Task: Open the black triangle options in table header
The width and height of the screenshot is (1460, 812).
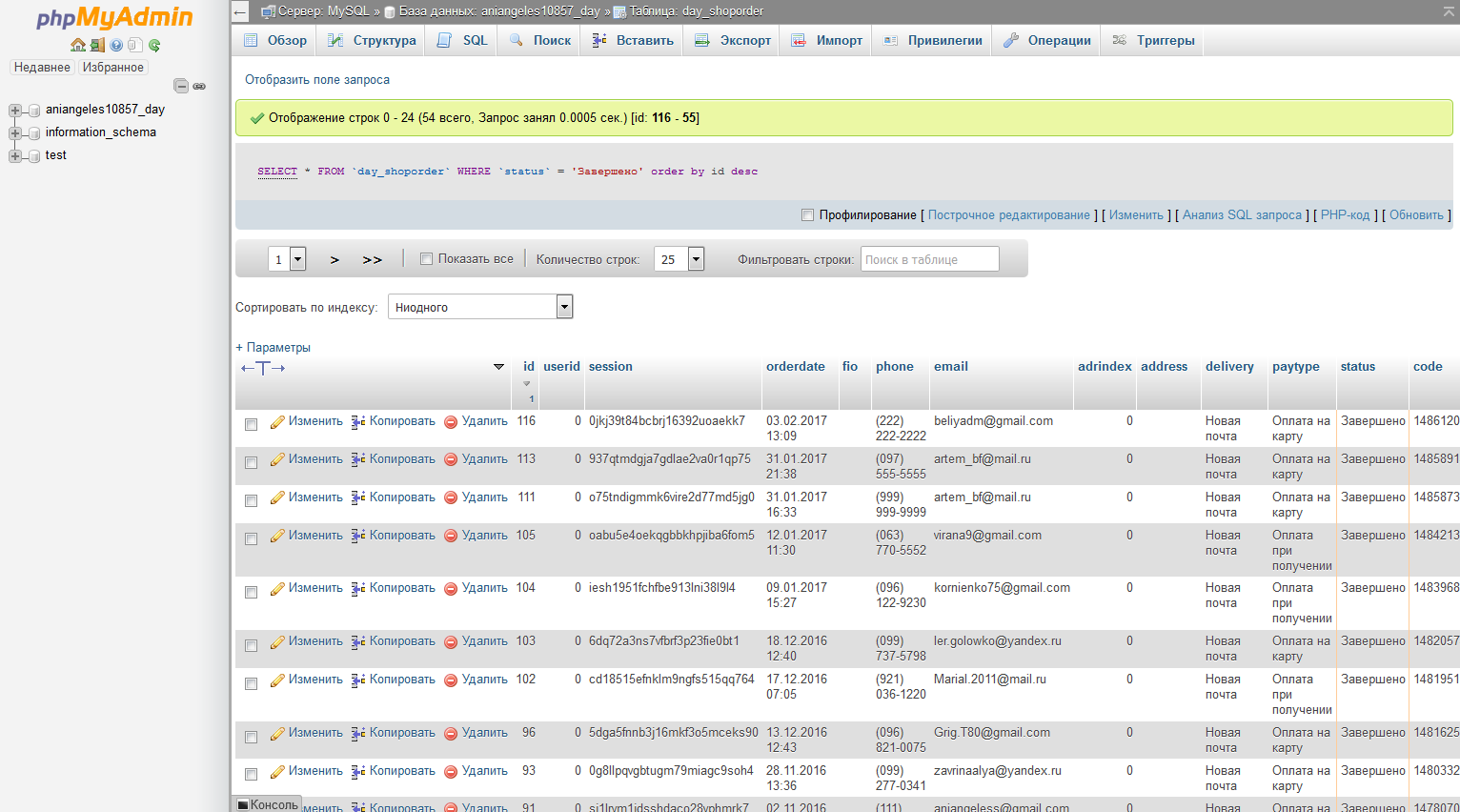Action: [x=498, y=367]
